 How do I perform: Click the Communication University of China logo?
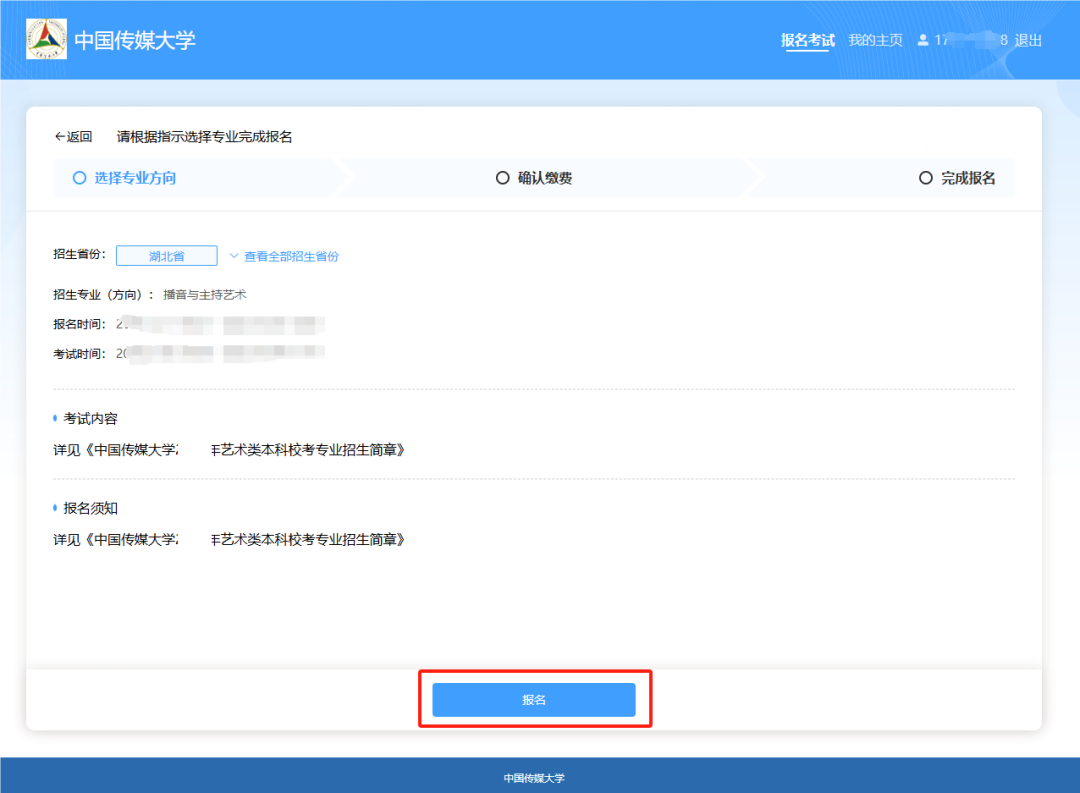pyautogui.click(x=46, y=40)
